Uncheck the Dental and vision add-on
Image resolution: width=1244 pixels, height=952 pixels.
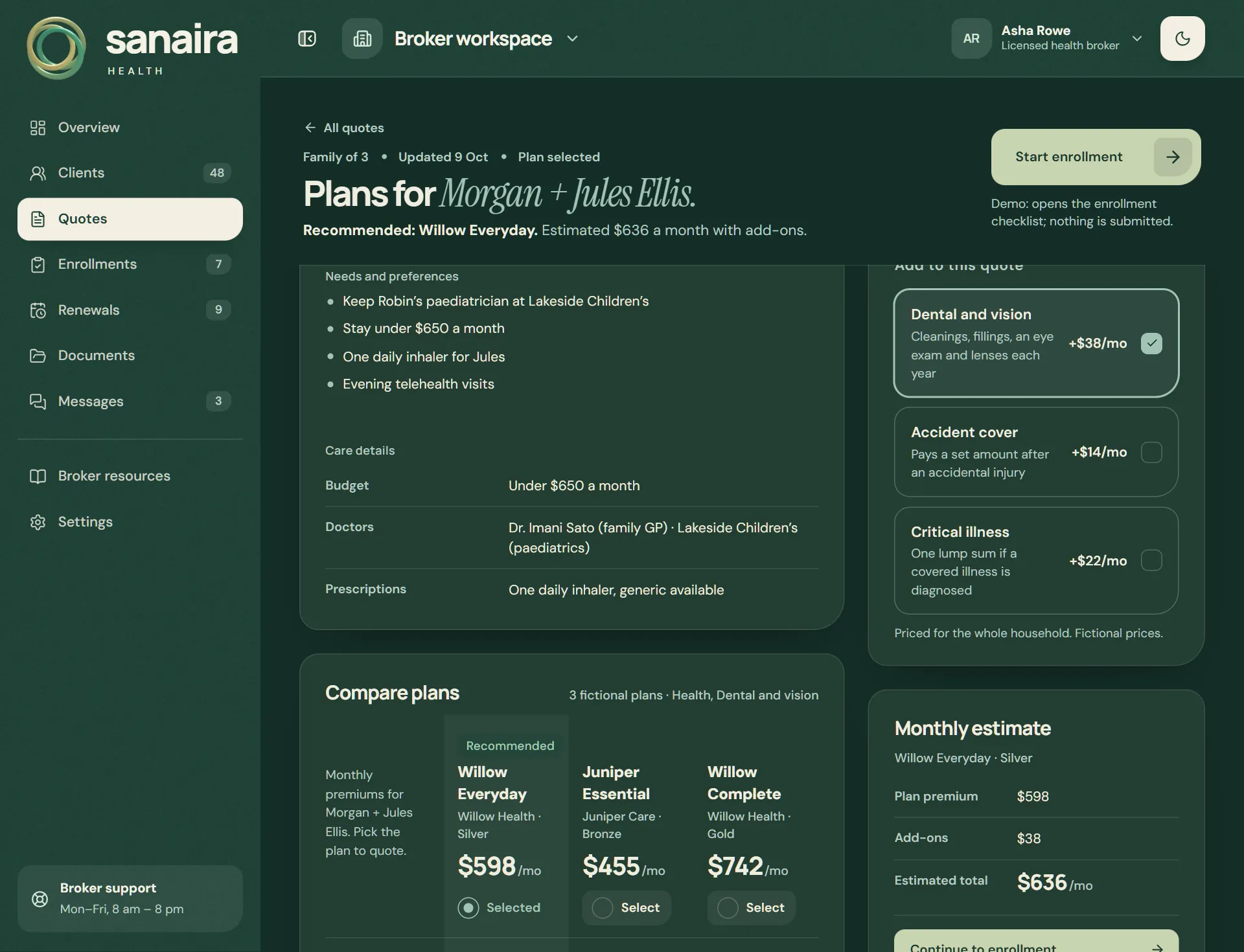tap(1151, 343)
